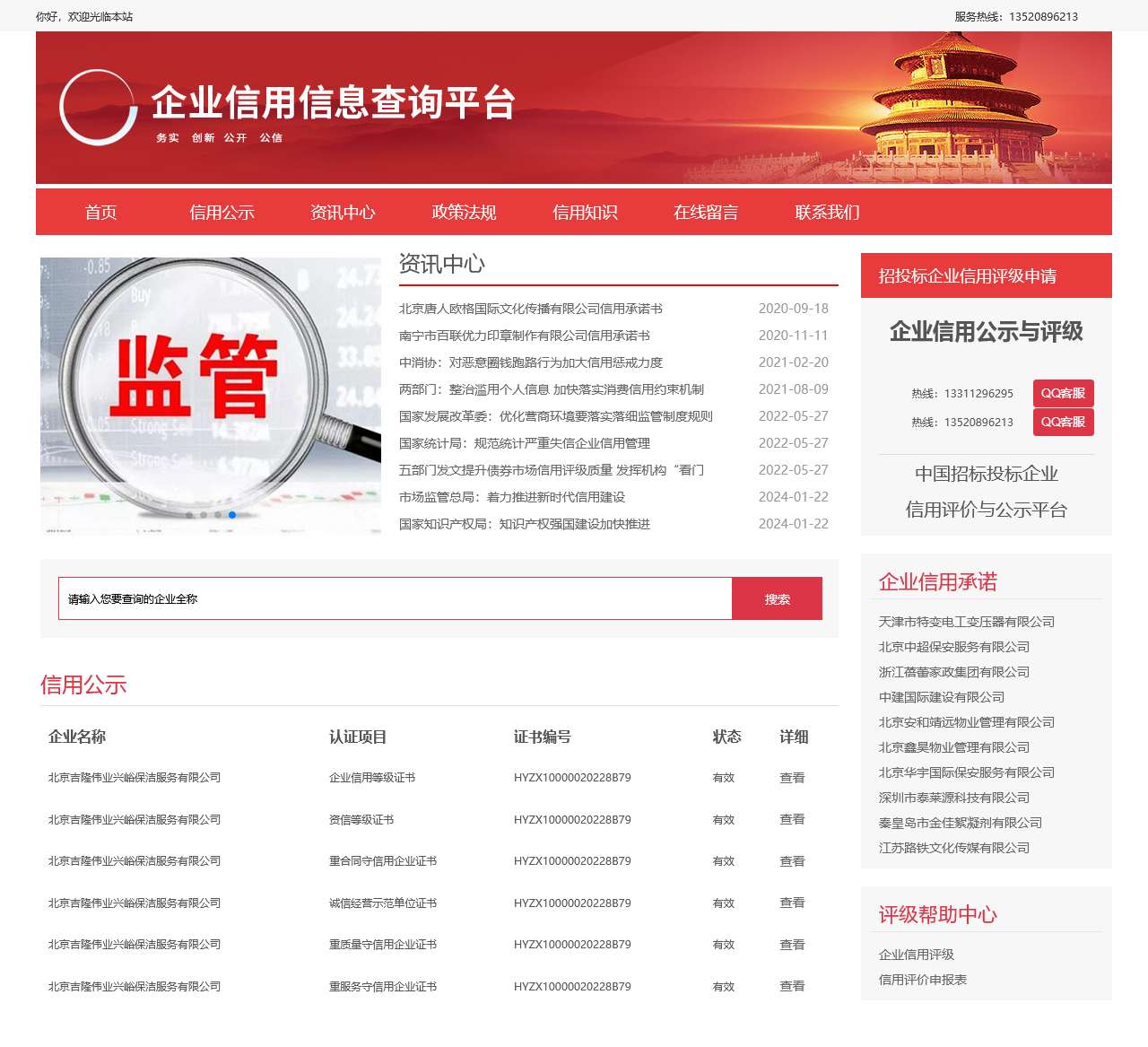The image size is (1148, 1047).
Task: Click the 你好，欢迎光临本站 greeting text
Action: 84,16
